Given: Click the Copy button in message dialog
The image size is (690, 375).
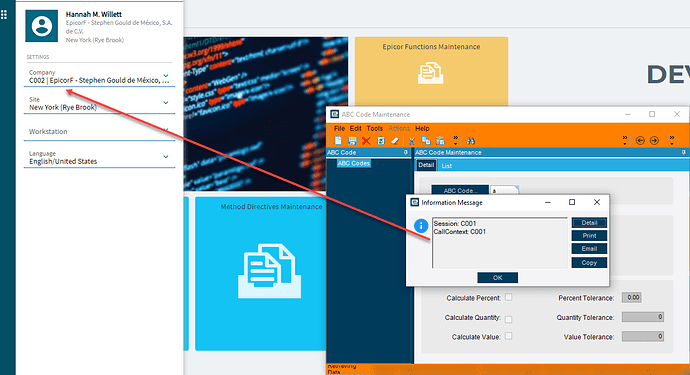Looking at the screenshot, I should (589, 263).
